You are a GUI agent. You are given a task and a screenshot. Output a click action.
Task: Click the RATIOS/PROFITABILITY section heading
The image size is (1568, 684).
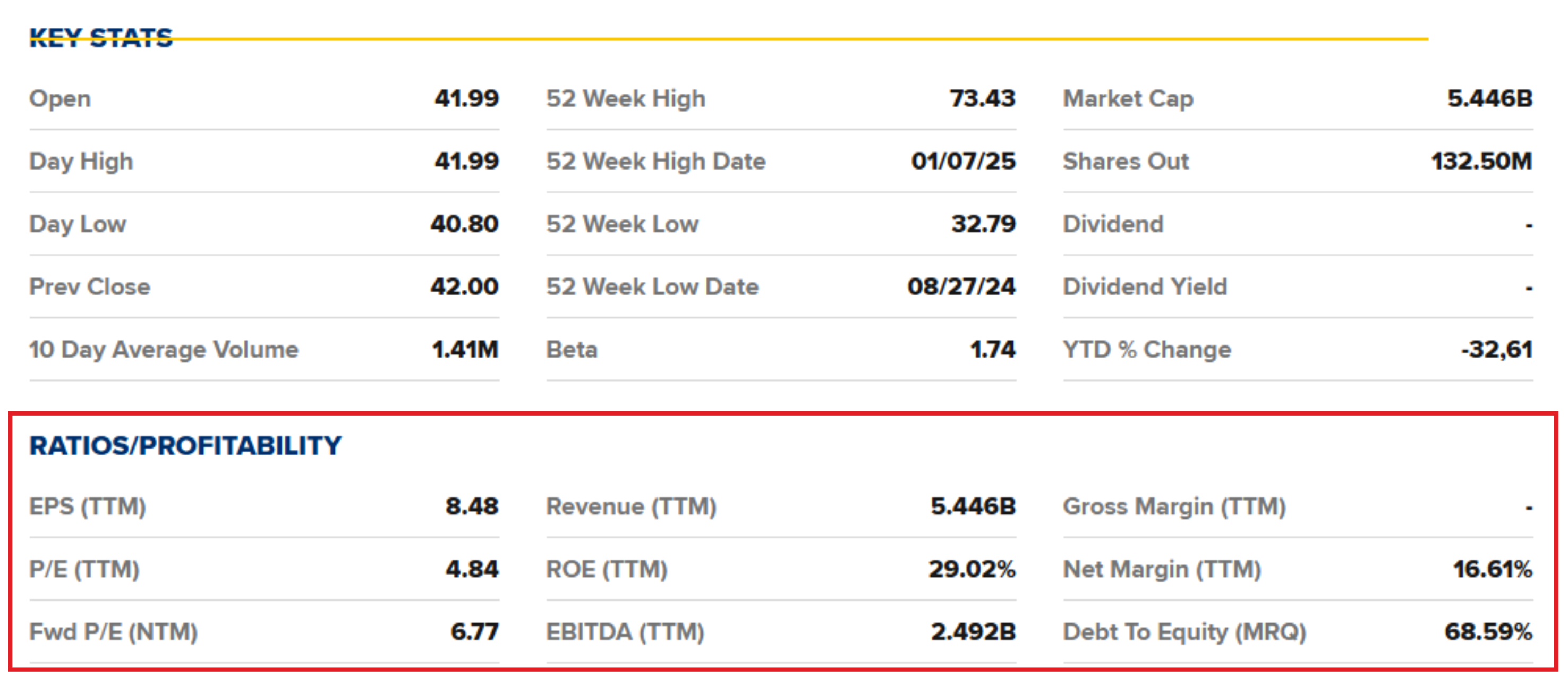click(186, 446)
